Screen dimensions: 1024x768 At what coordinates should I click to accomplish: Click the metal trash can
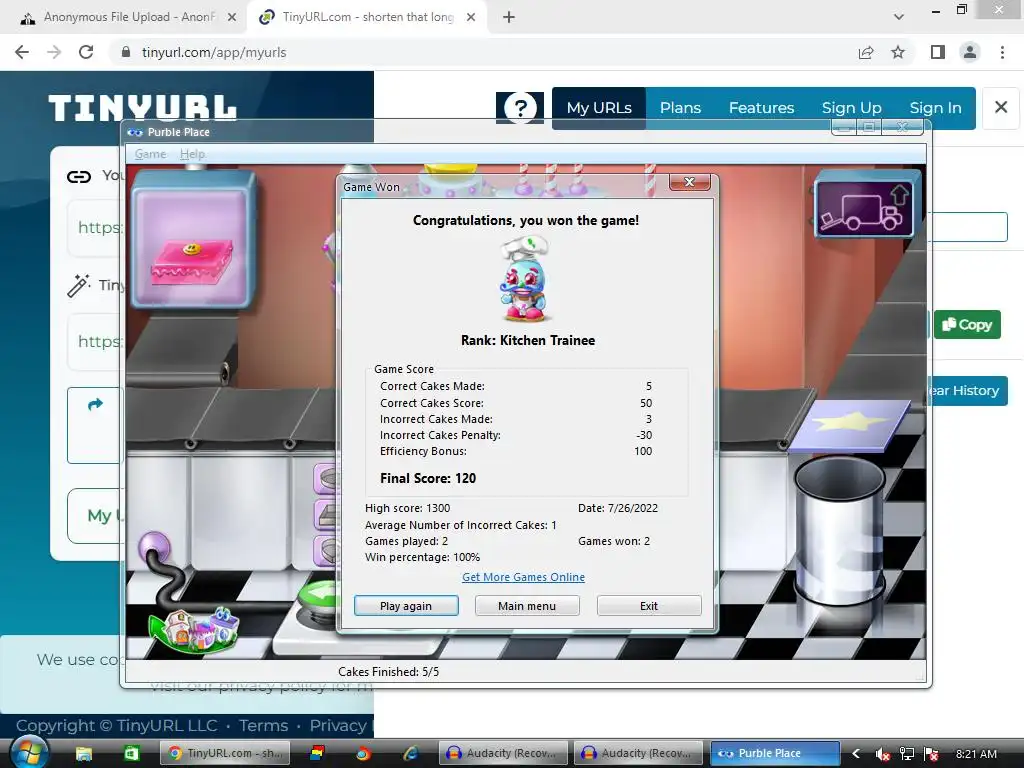pos(840,530)
